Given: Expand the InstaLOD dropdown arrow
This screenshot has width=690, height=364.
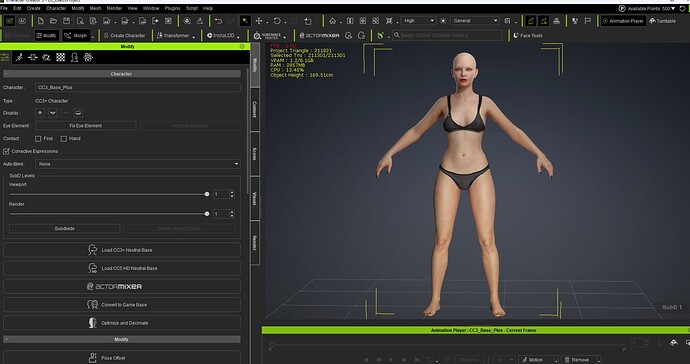Looking at the screenshot, I should click(239, 37).
